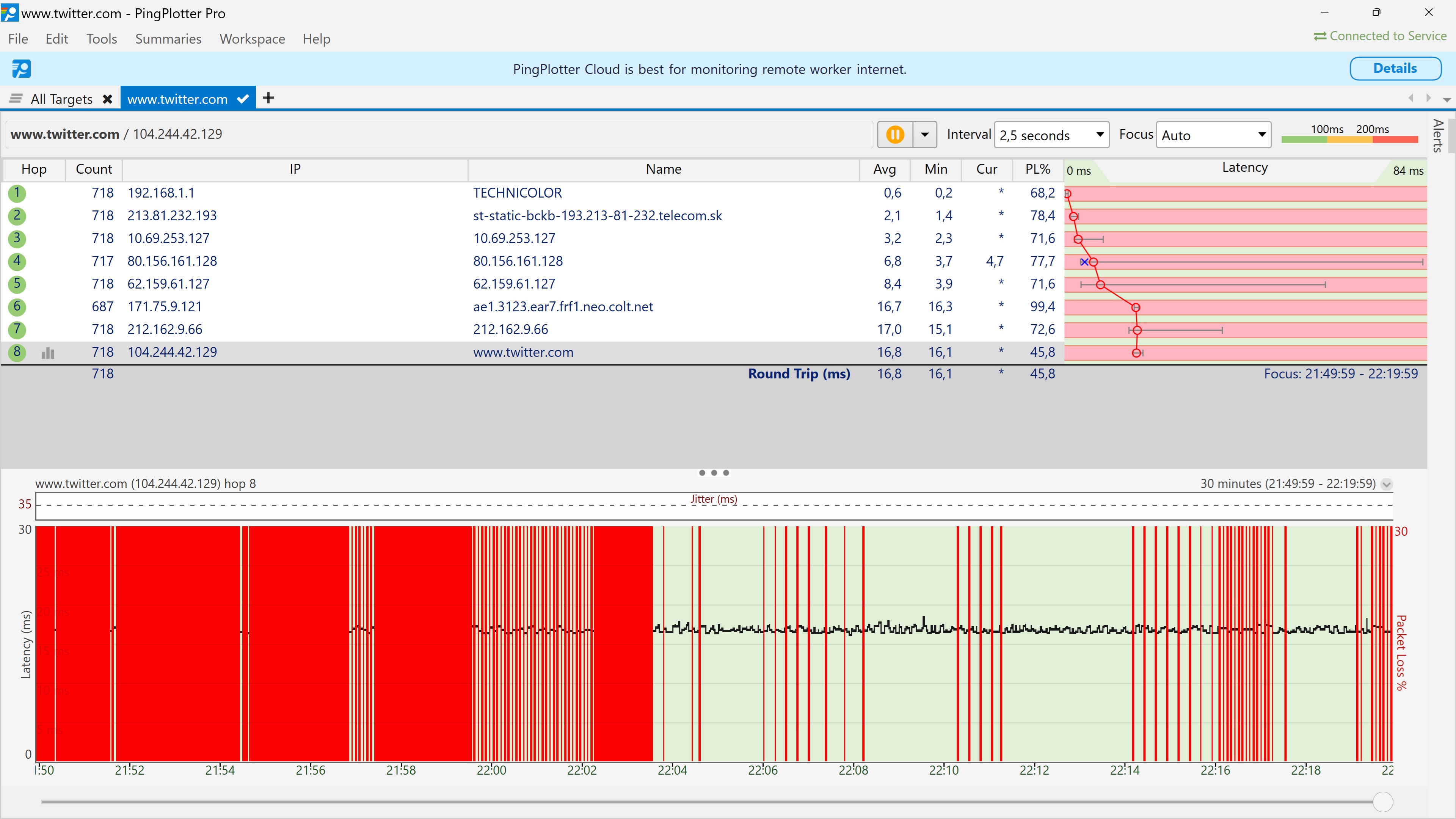Toggle the hop 8 timeline graph icon
This screenshot has height=819, width=1456.
(x=48, y=353)
